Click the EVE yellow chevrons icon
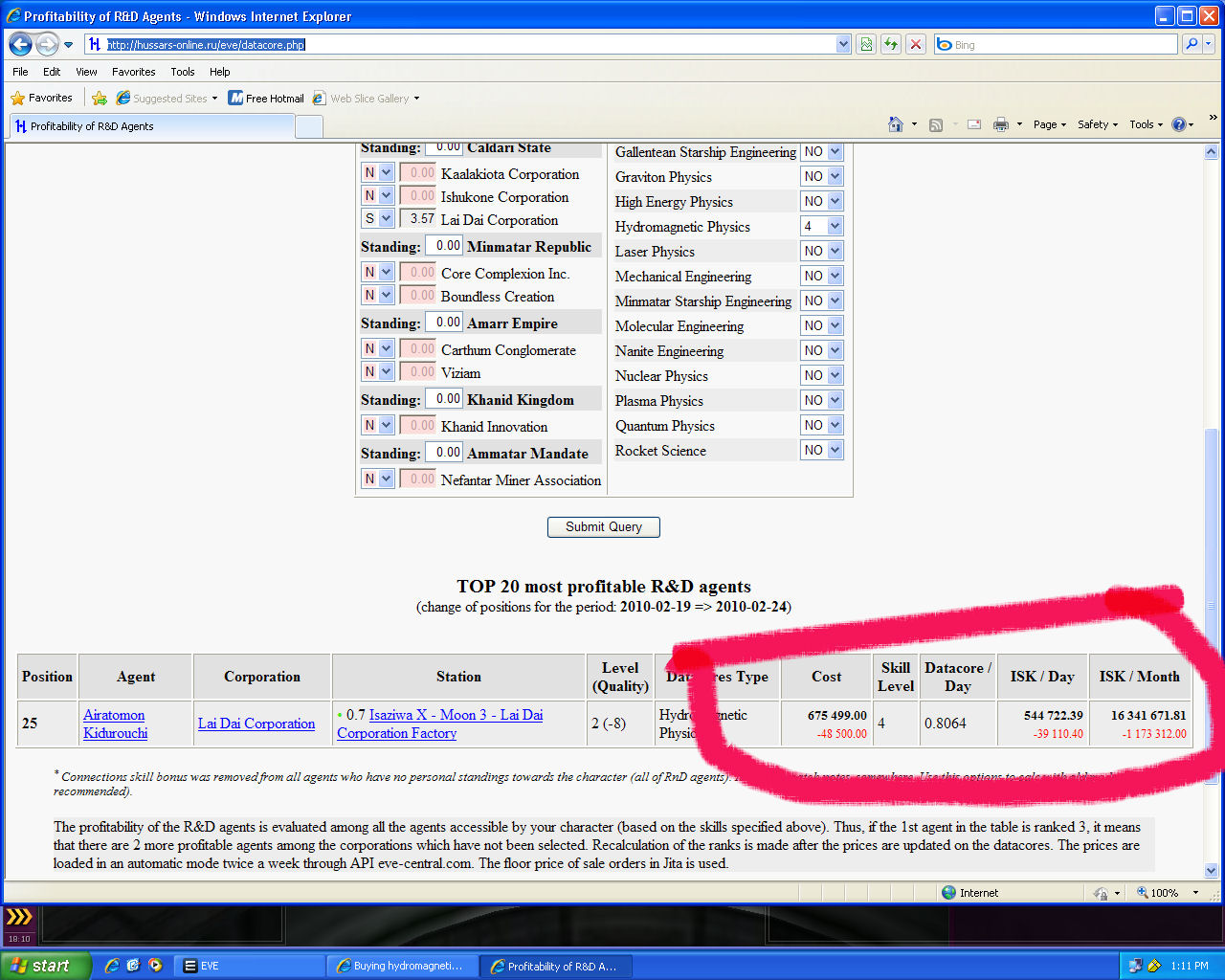 19,917
